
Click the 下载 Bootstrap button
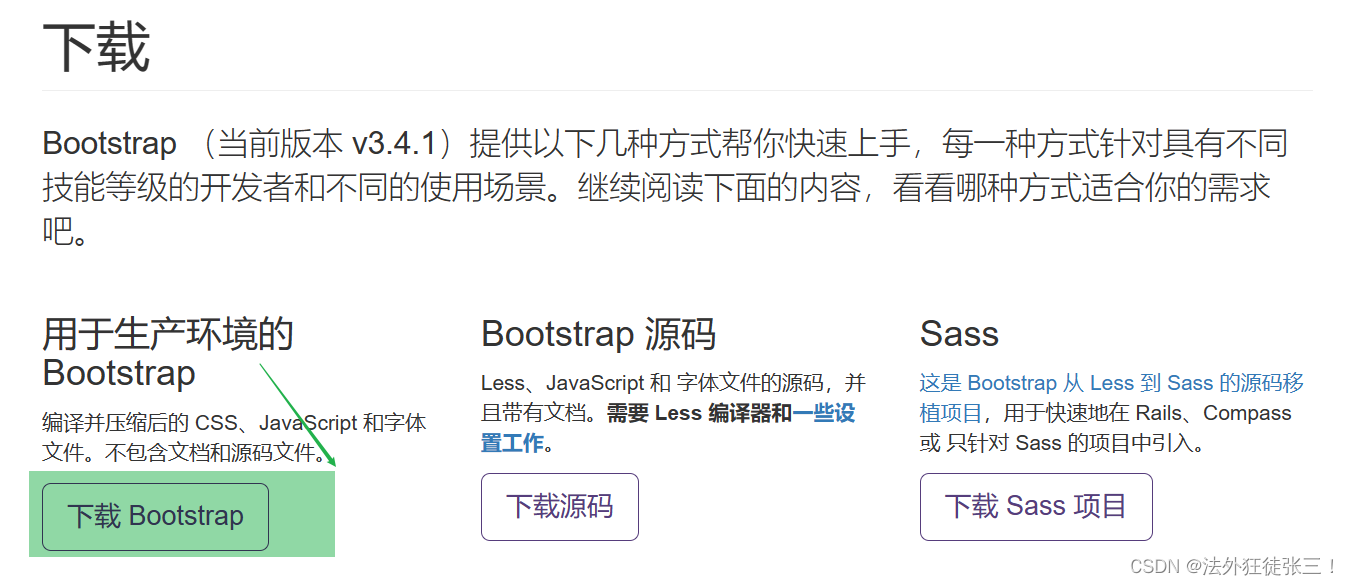tap(155, 517)
